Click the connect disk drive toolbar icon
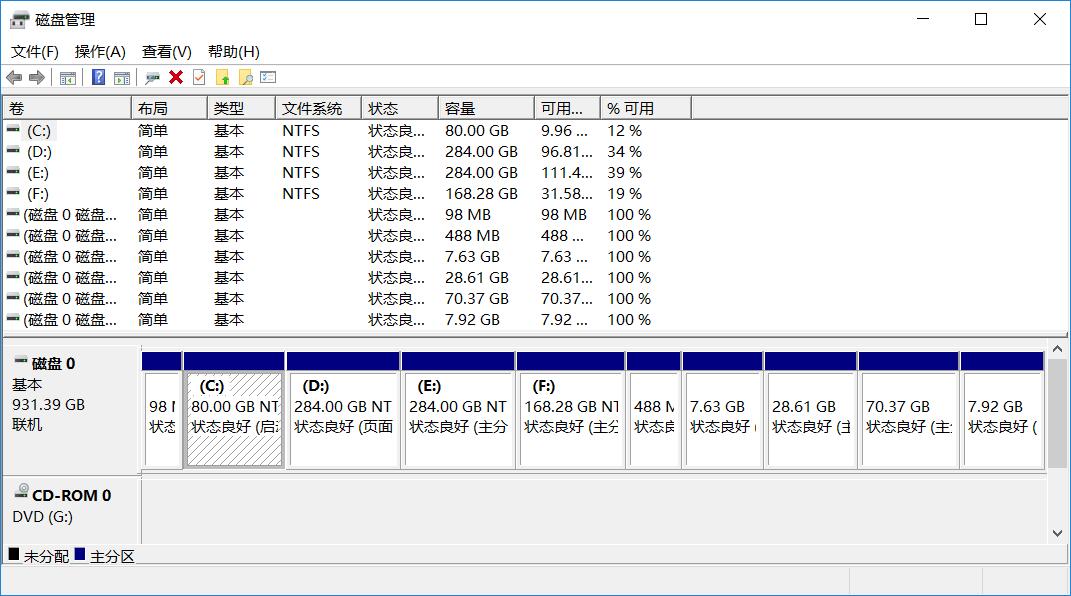1071x596 pixels. pos(152,77)
